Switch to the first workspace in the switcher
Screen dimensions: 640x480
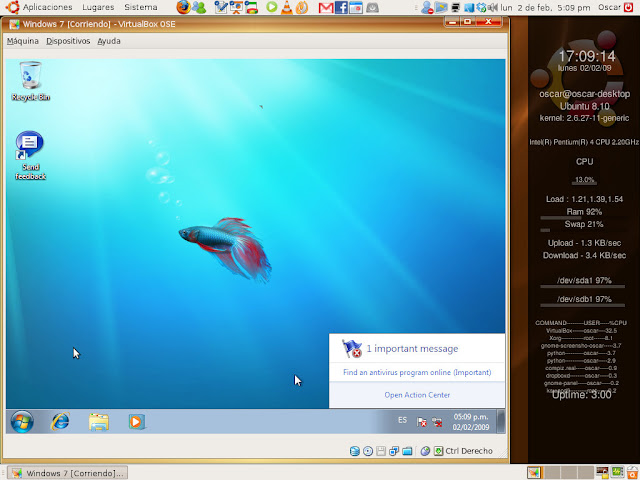tap(534, 473)
